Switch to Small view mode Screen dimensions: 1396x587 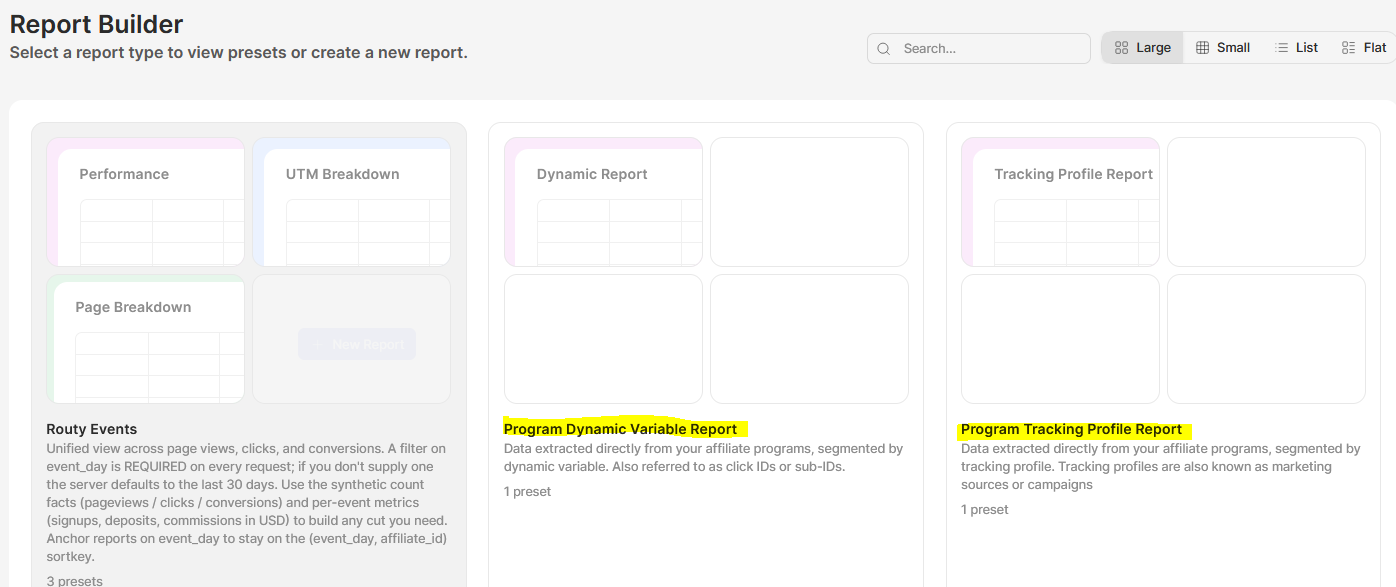(x=1223, y=47)
